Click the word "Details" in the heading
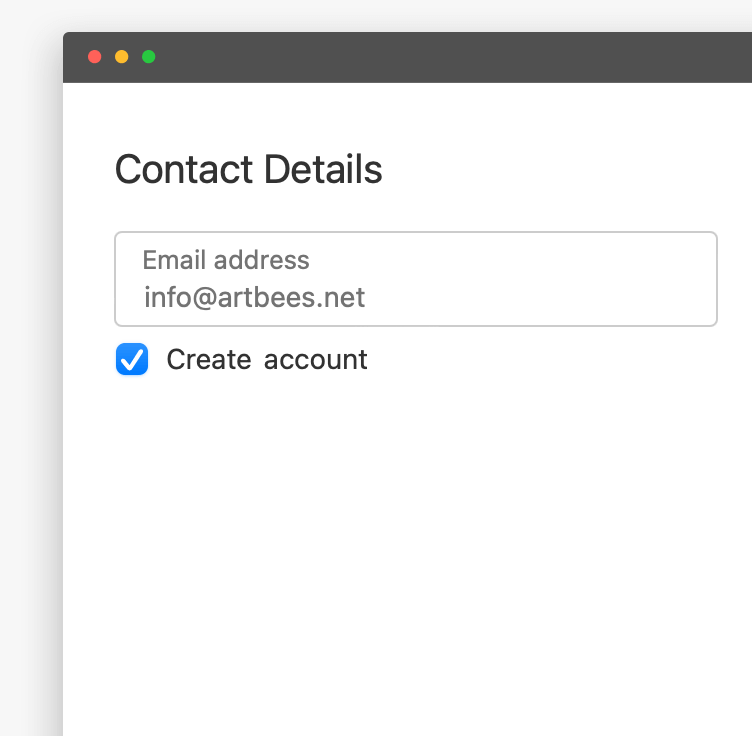 (323, 169)
